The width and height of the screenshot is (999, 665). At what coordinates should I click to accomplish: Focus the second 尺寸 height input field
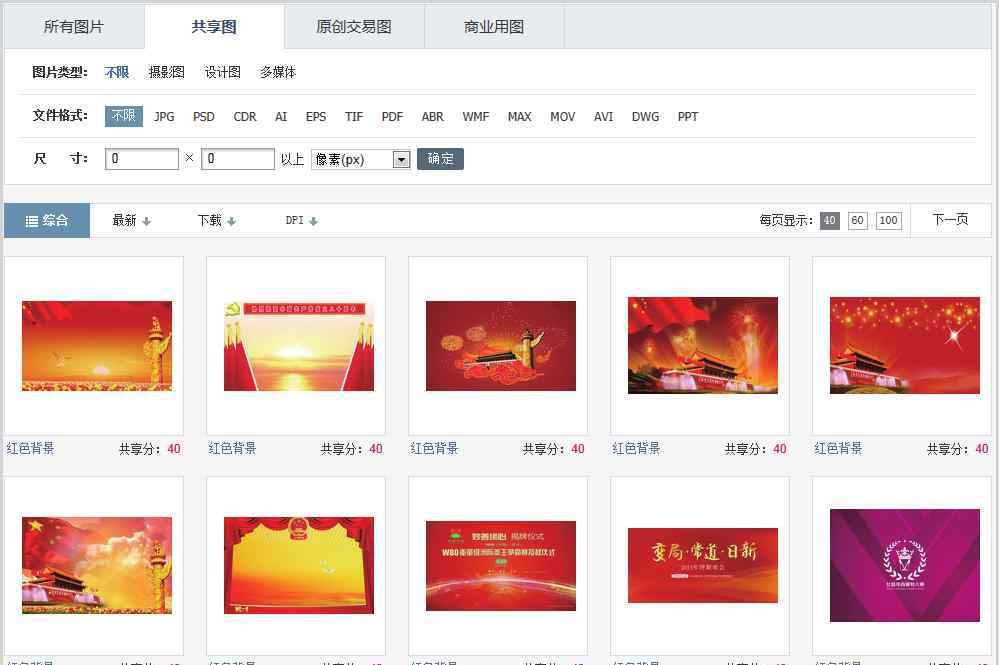click(x=238, y=159)
